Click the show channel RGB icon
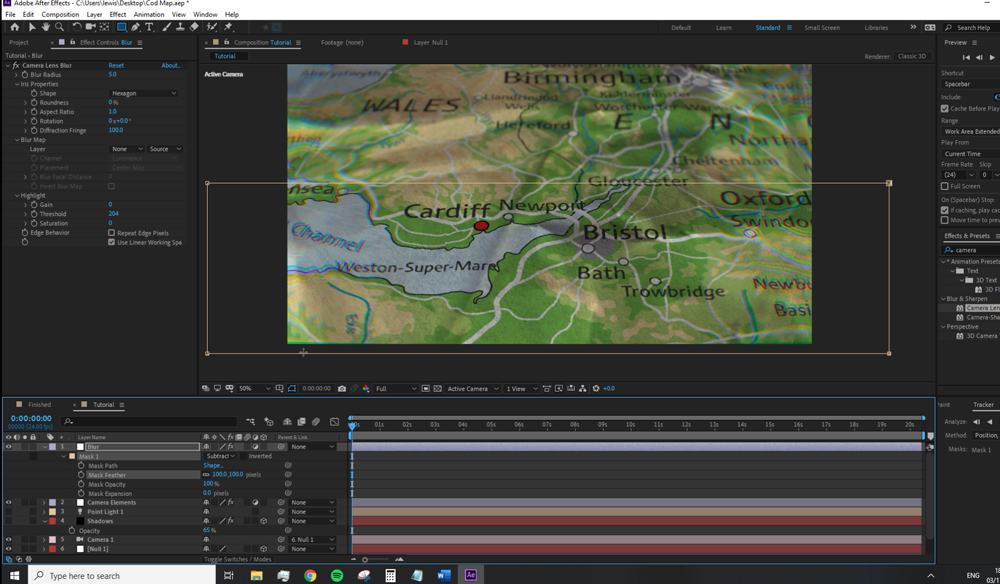The image size is (1000, 584). pyautogui.click(x=366, y=388)
